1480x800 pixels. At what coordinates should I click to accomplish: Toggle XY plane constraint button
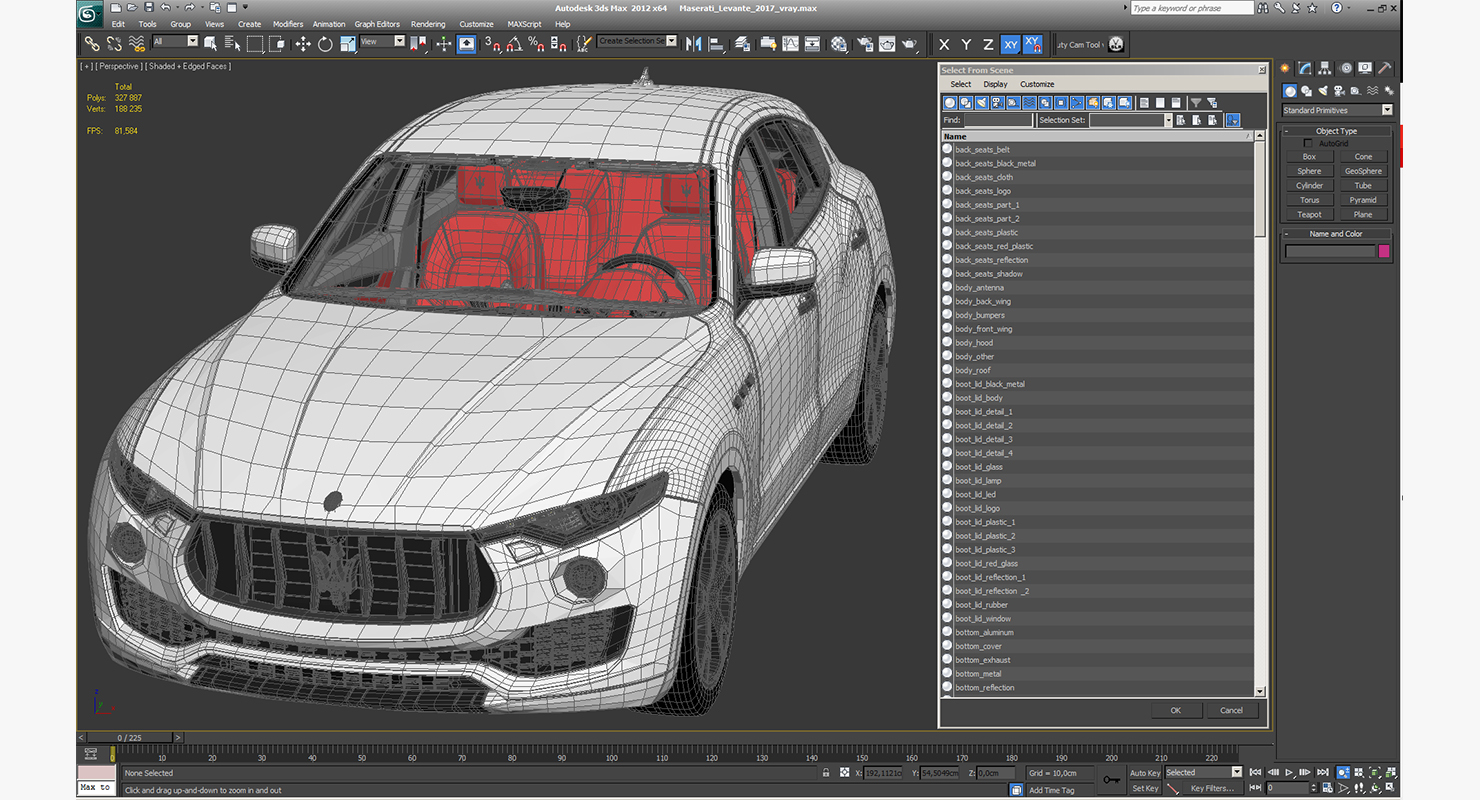1010,44
